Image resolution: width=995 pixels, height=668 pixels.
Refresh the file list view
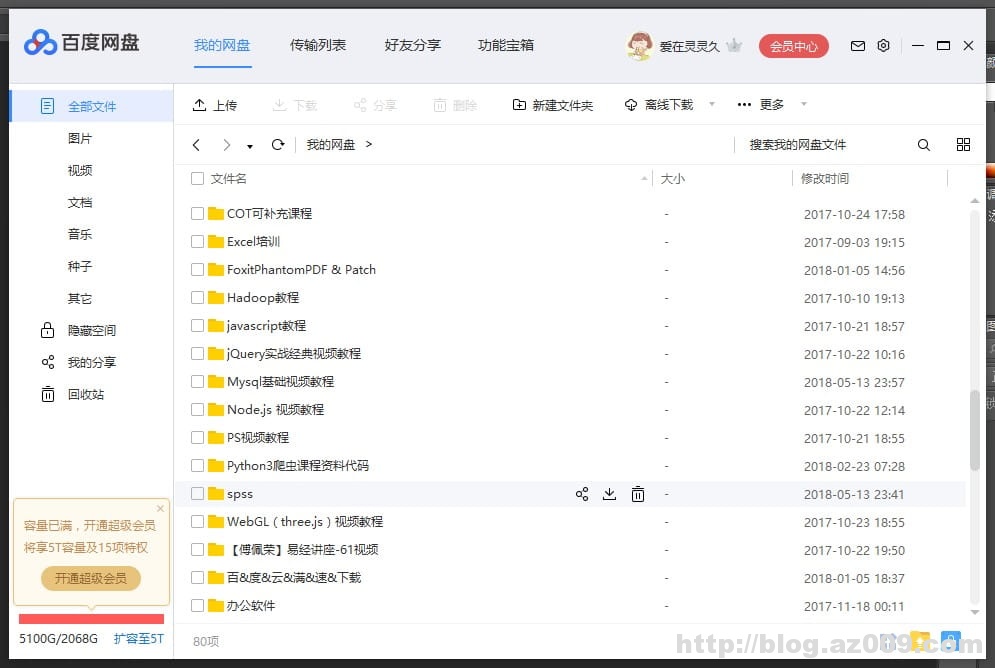click(278, 144)
